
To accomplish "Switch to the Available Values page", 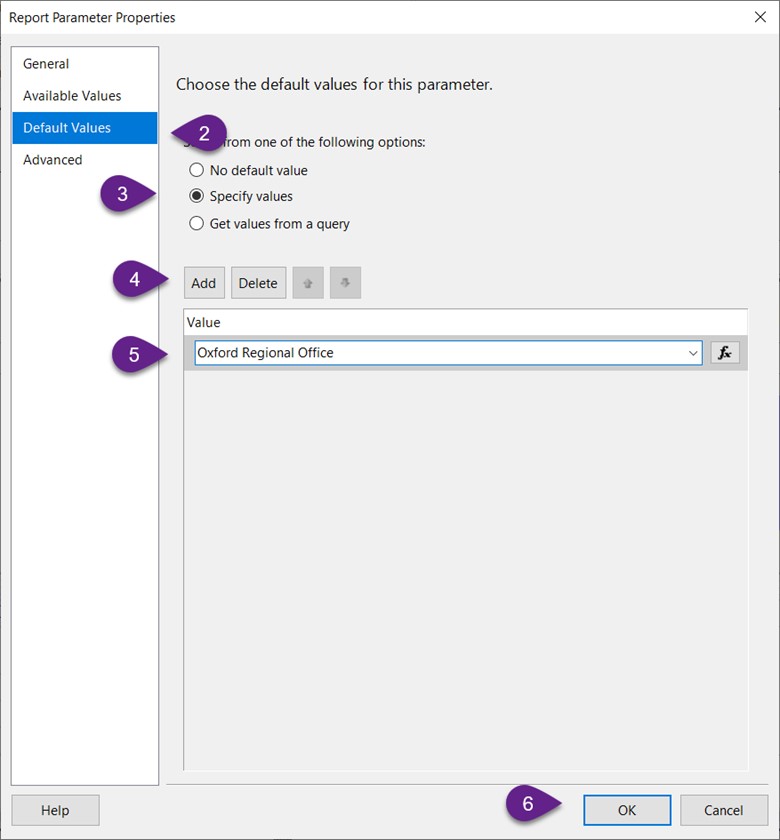I will pos(72,96).
